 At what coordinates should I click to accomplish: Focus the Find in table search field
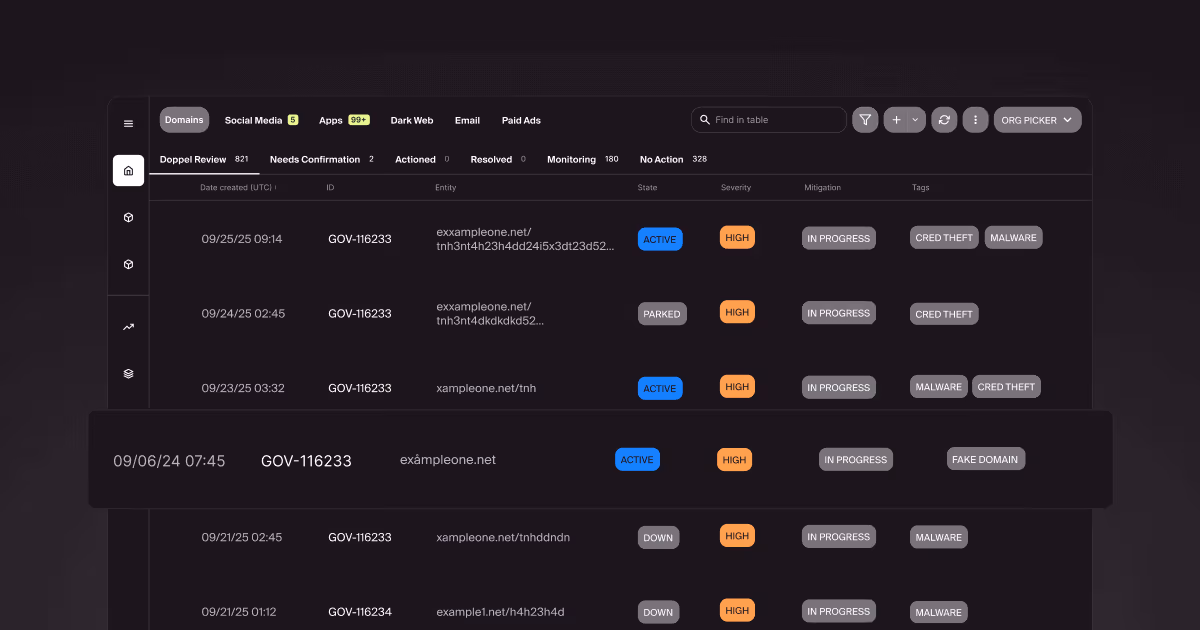pyautogui.click(x=775, y=120)
